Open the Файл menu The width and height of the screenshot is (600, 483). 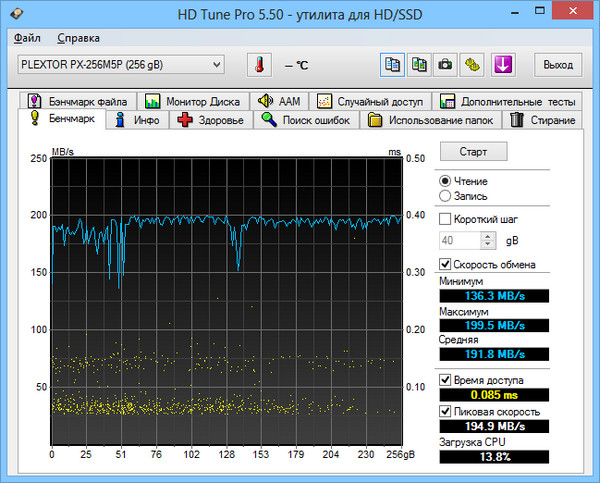click(x=27, y=38)
